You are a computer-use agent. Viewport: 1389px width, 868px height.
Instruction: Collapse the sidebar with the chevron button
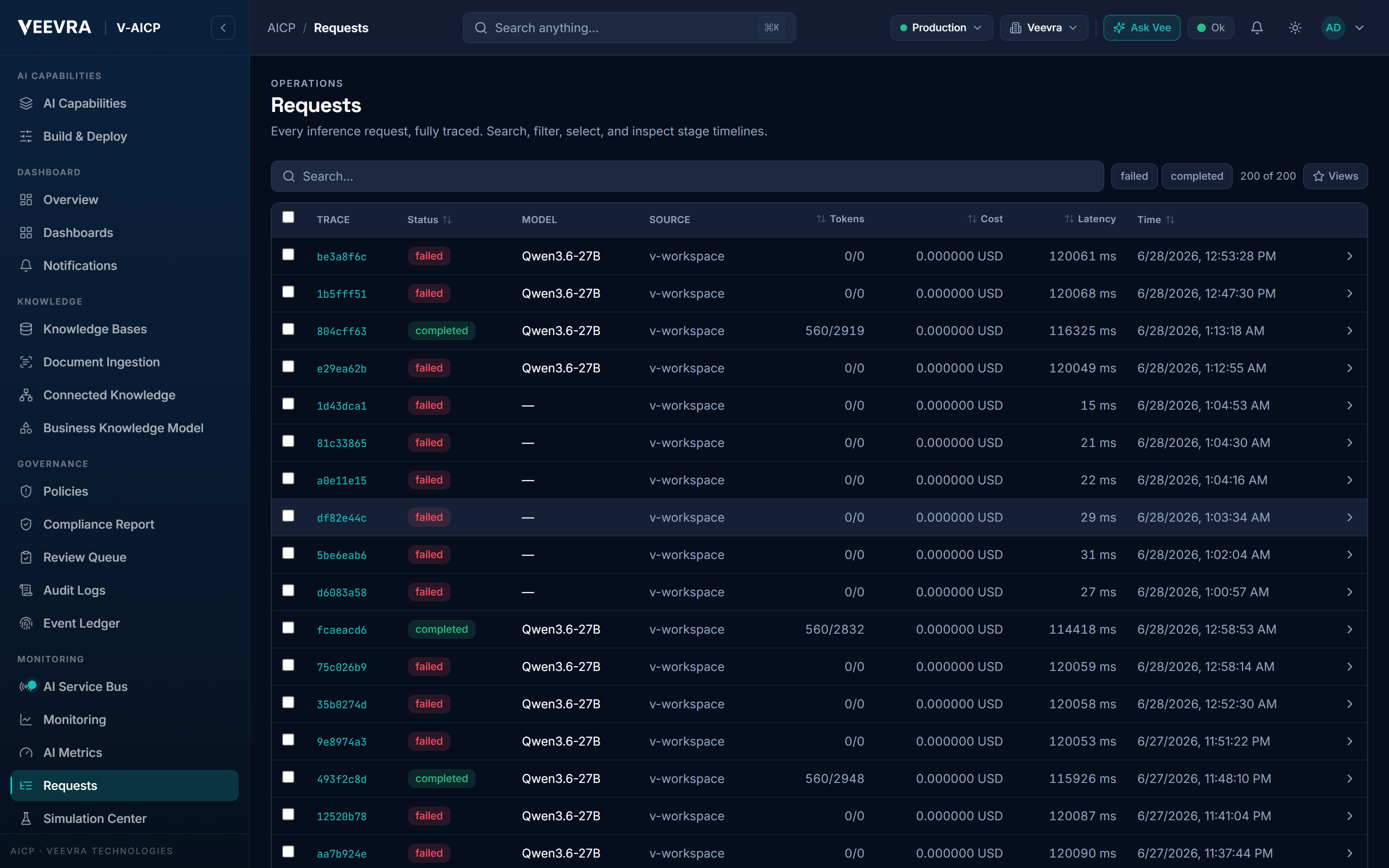point(223,27)
